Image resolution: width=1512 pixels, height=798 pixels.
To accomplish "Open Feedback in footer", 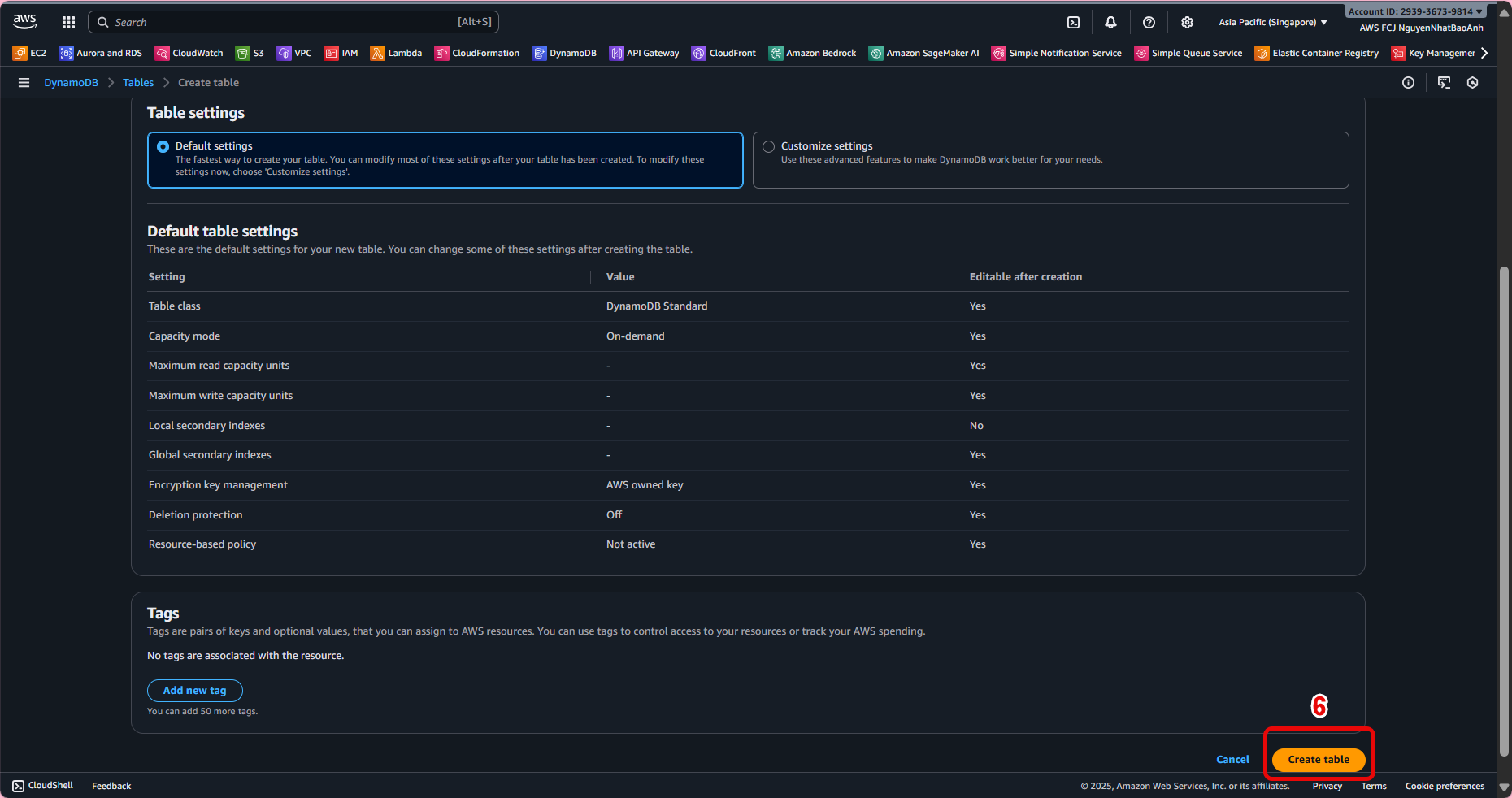I will pos(111,786).
